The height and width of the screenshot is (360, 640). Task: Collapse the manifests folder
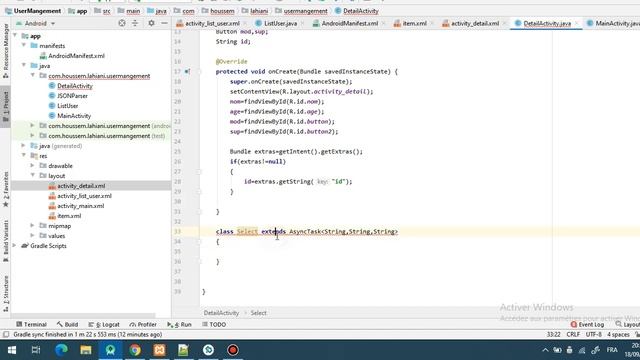coord(24,45)
